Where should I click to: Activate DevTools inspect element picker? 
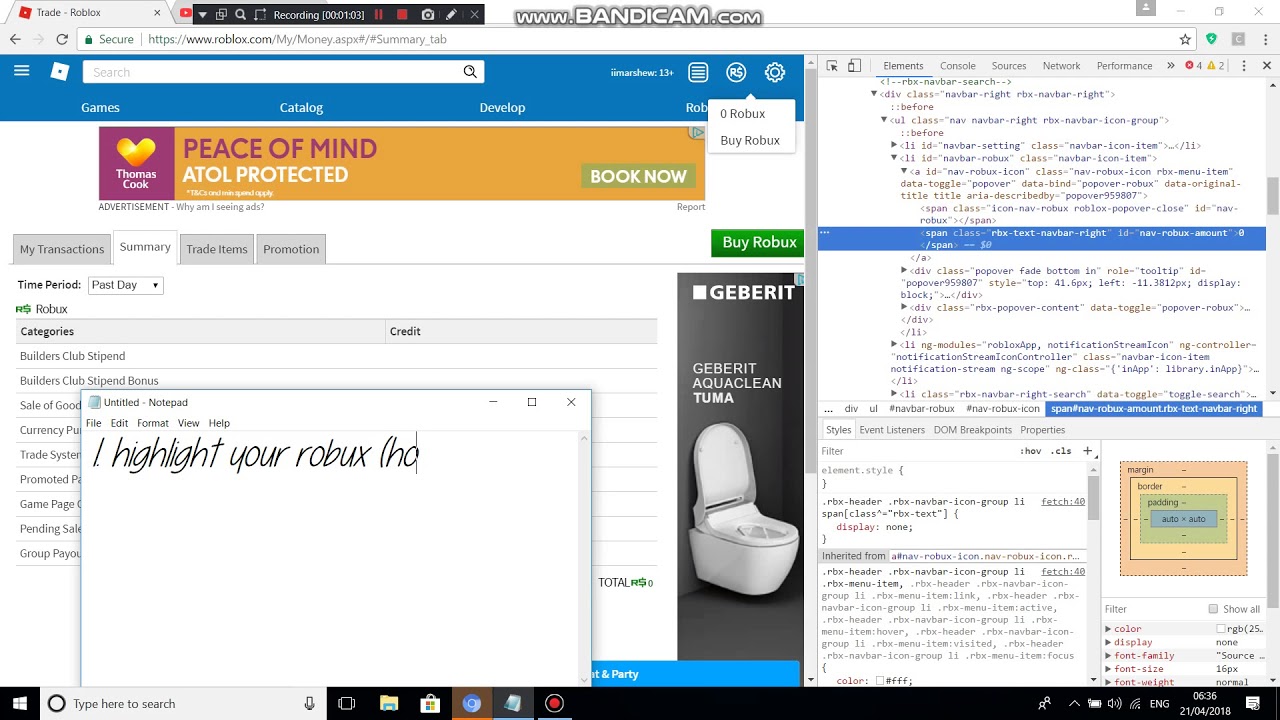pyautogui.click(x=832, y=65)
